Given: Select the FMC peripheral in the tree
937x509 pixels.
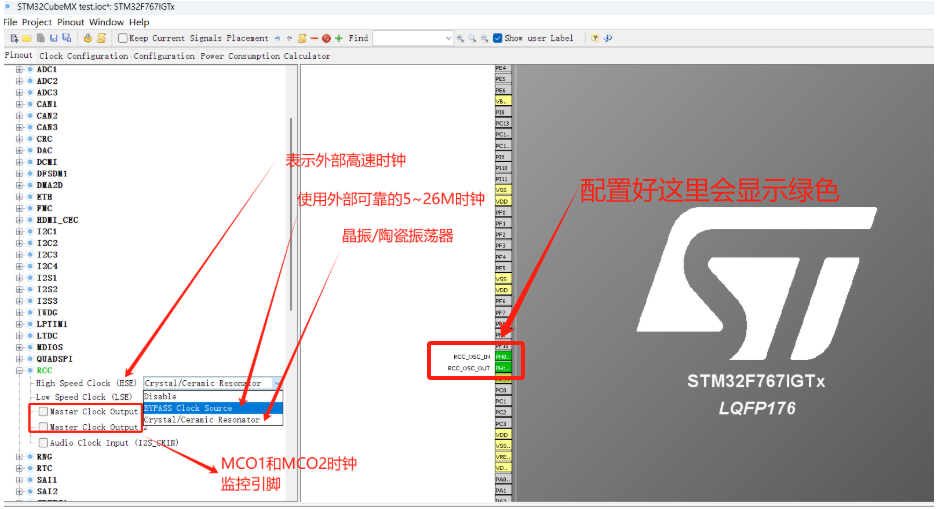Looking at the screenshot, I should [44, 208].
